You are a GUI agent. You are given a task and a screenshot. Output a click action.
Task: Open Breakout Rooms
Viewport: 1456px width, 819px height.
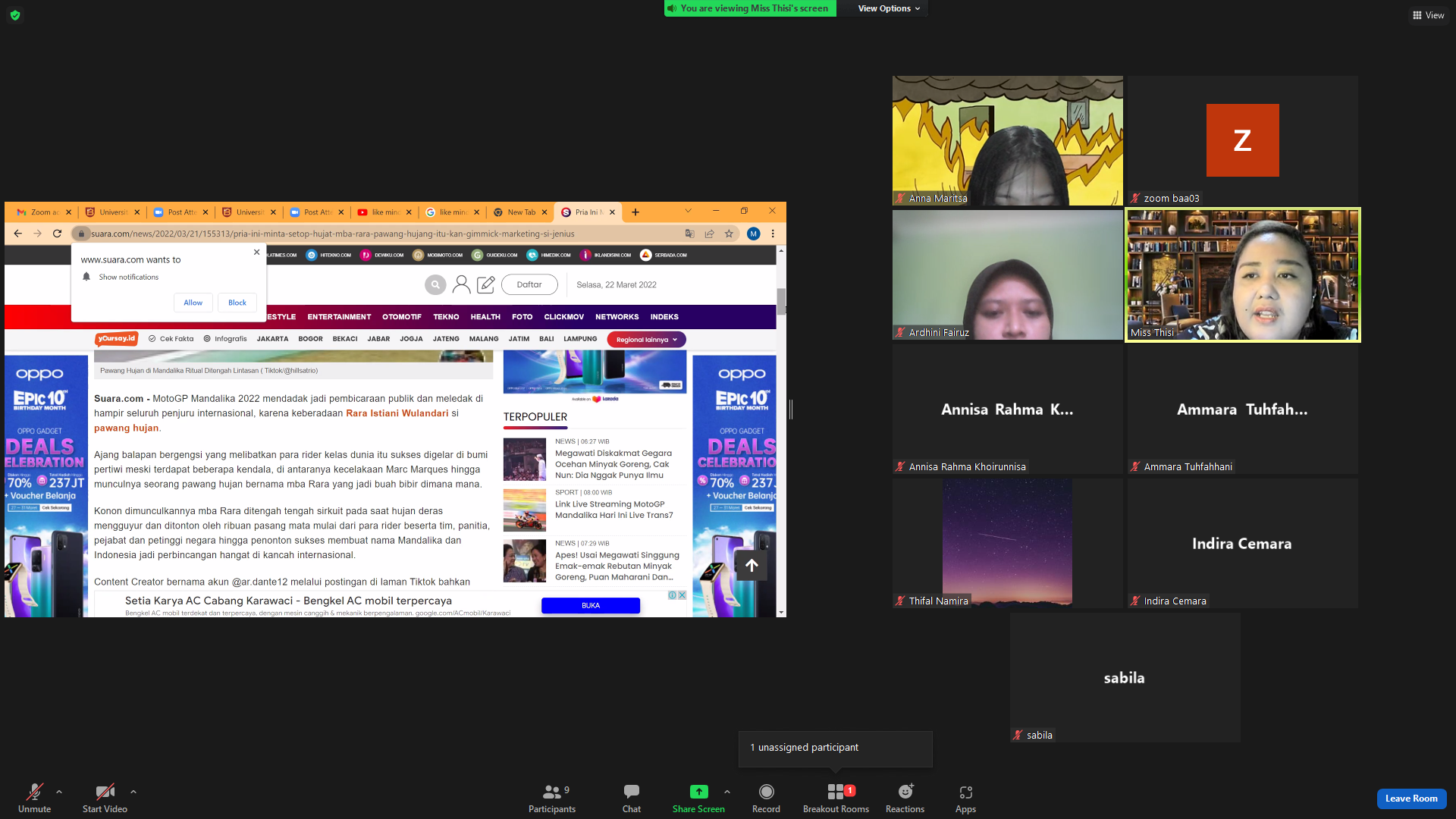(x=836, y=798)
